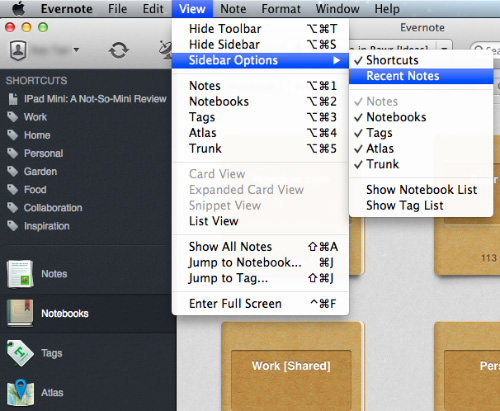Click the tag icon next to Work
Screen dimensions: 500x411
pyautogui.click(x=13, y=117)
